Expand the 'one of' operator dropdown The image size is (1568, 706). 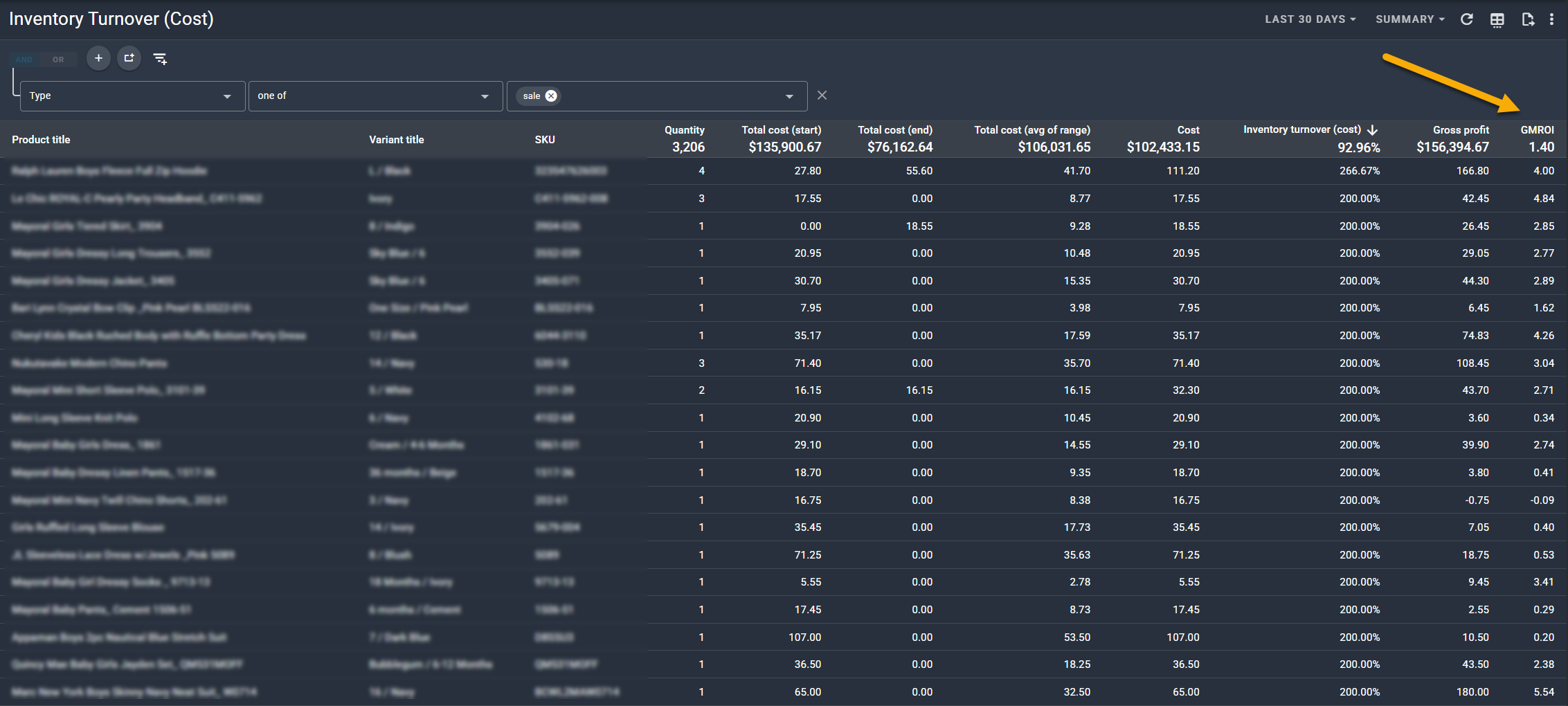point(375,96)
